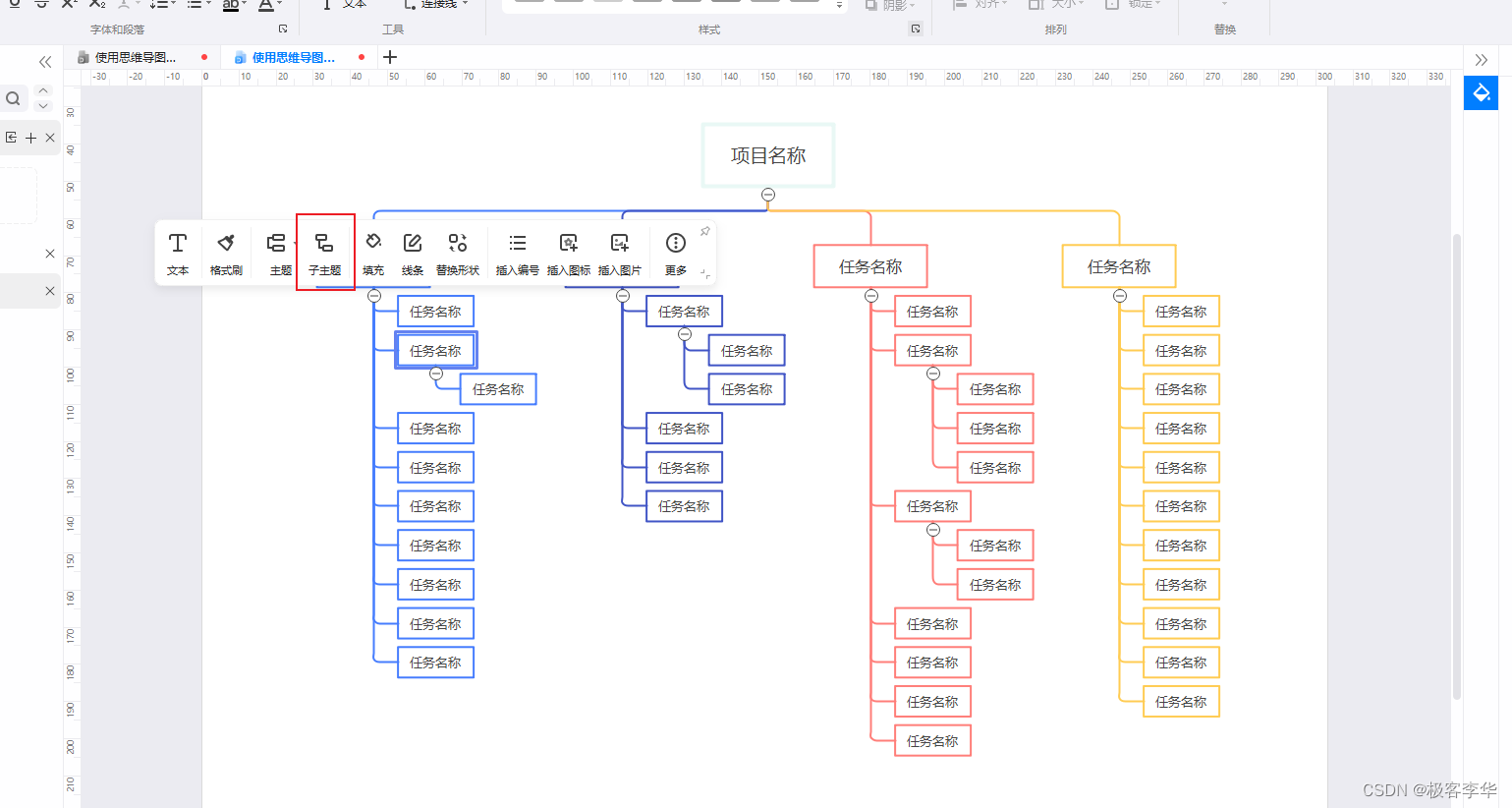Open the 填充 fill tool
This screenshot has width=1512, height=808.
(373, 252)
